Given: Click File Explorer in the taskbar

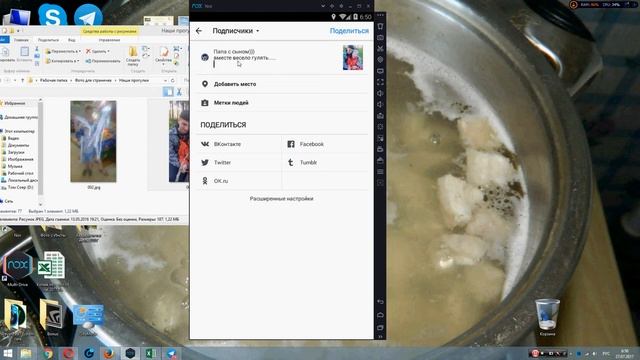Looking at the screenshot, I should pos(26,353).
